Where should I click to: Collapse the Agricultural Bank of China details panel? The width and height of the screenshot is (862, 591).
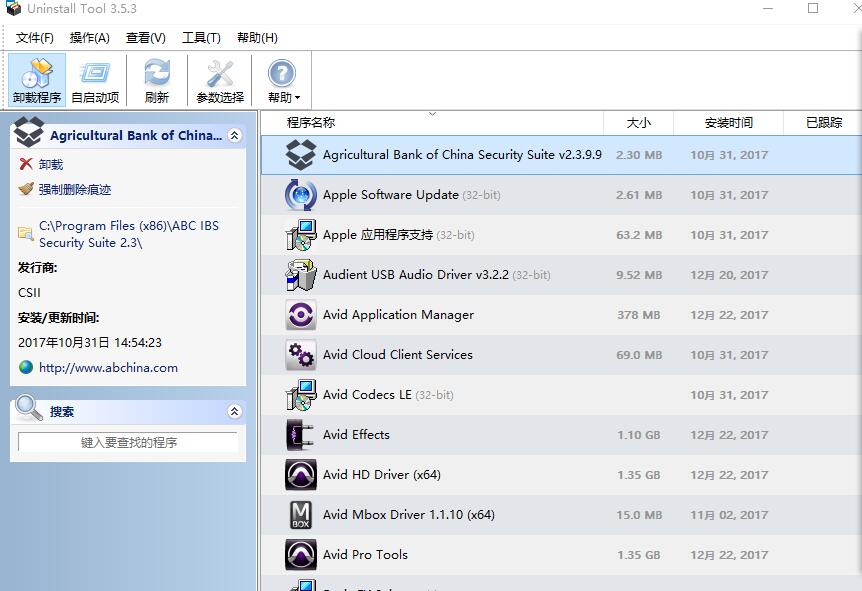coord(235,135)
